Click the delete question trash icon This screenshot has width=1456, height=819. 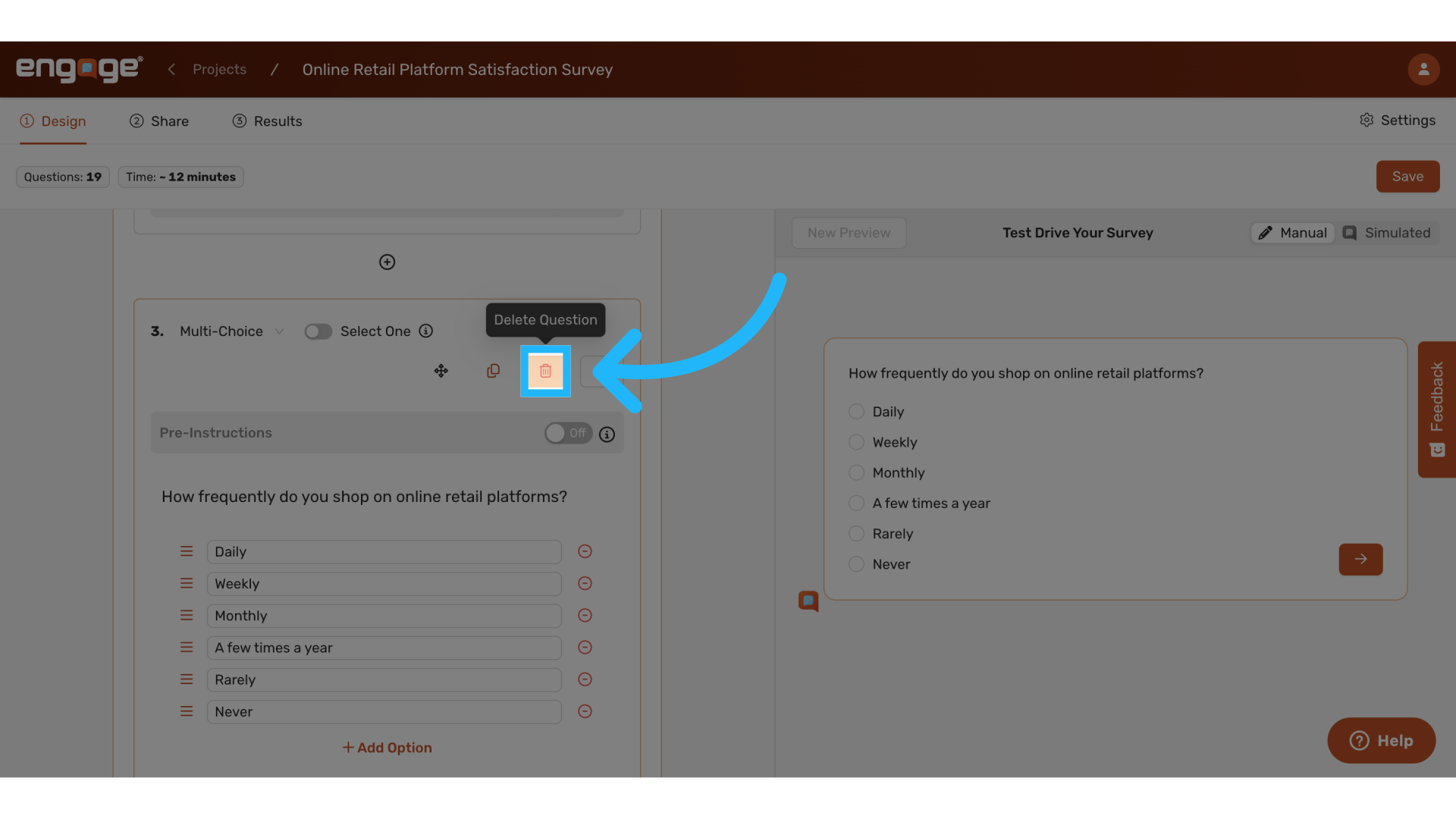tap(545, 371)
